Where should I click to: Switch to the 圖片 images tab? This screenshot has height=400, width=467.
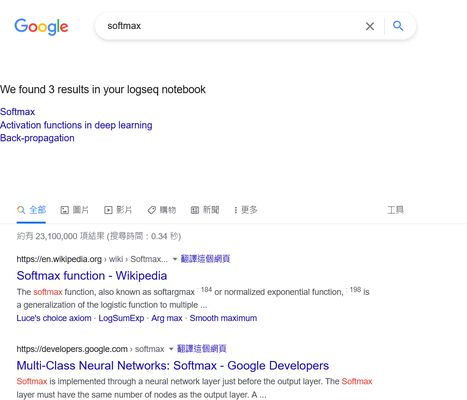tap(75, 210)
